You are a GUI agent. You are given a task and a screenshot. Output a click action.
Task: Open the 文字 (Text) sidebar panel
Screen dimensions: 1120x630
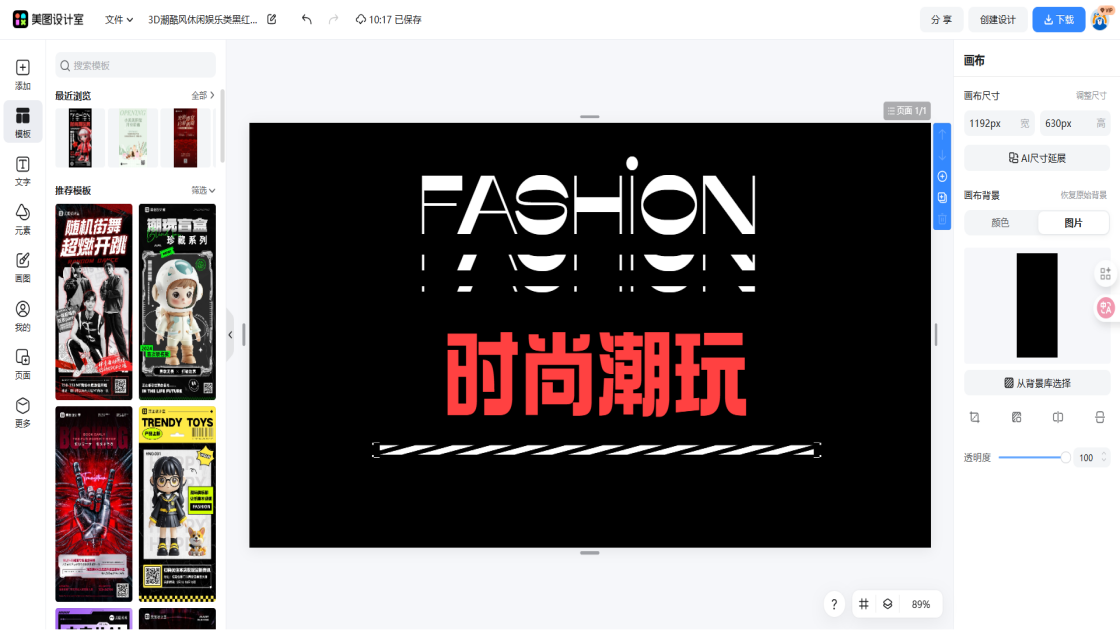click(22, 171)
